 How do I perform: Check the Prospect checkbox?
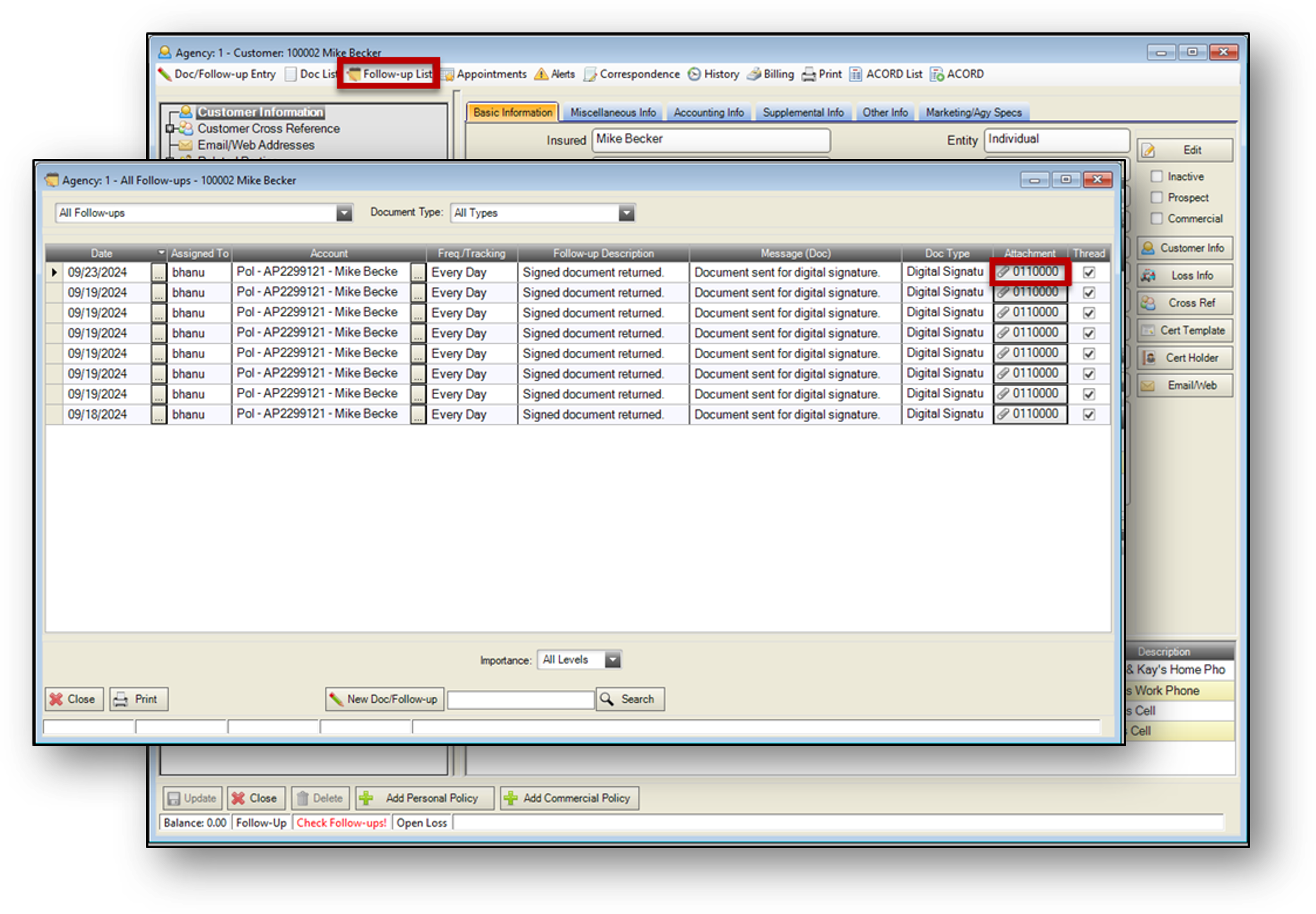1156,197
